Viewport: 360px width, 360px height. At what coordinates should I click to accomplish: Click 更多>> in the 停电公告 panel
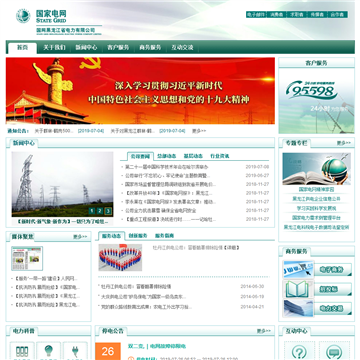point(264,331)
